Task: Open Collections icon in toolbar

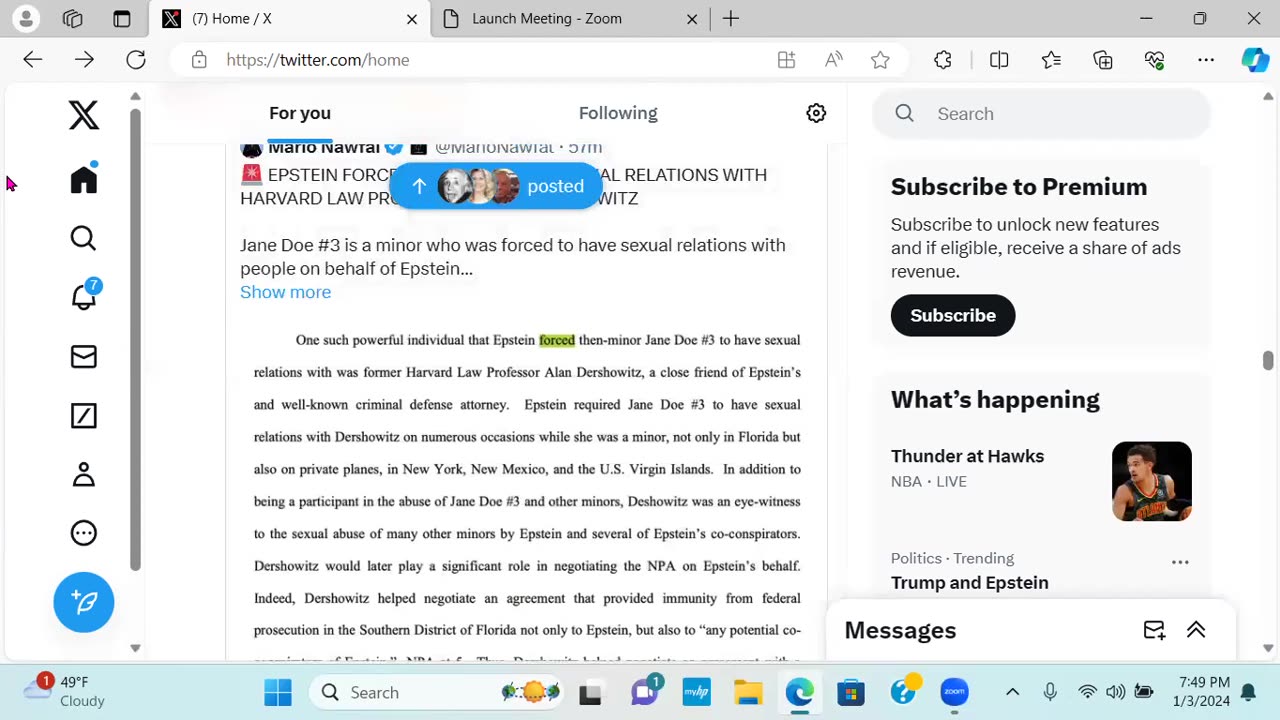Action: 1103,60
